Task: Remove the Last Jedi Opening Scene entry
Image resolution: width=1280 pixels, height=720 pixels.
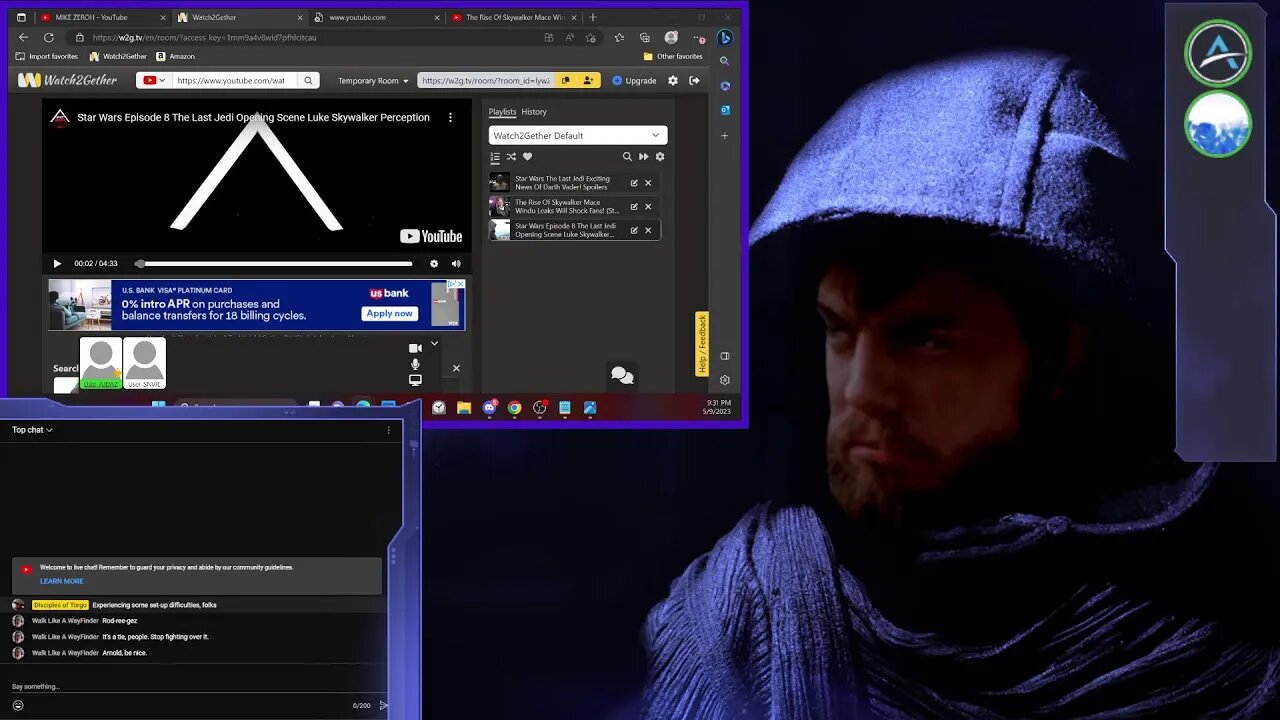Action: tap(648, 230)
